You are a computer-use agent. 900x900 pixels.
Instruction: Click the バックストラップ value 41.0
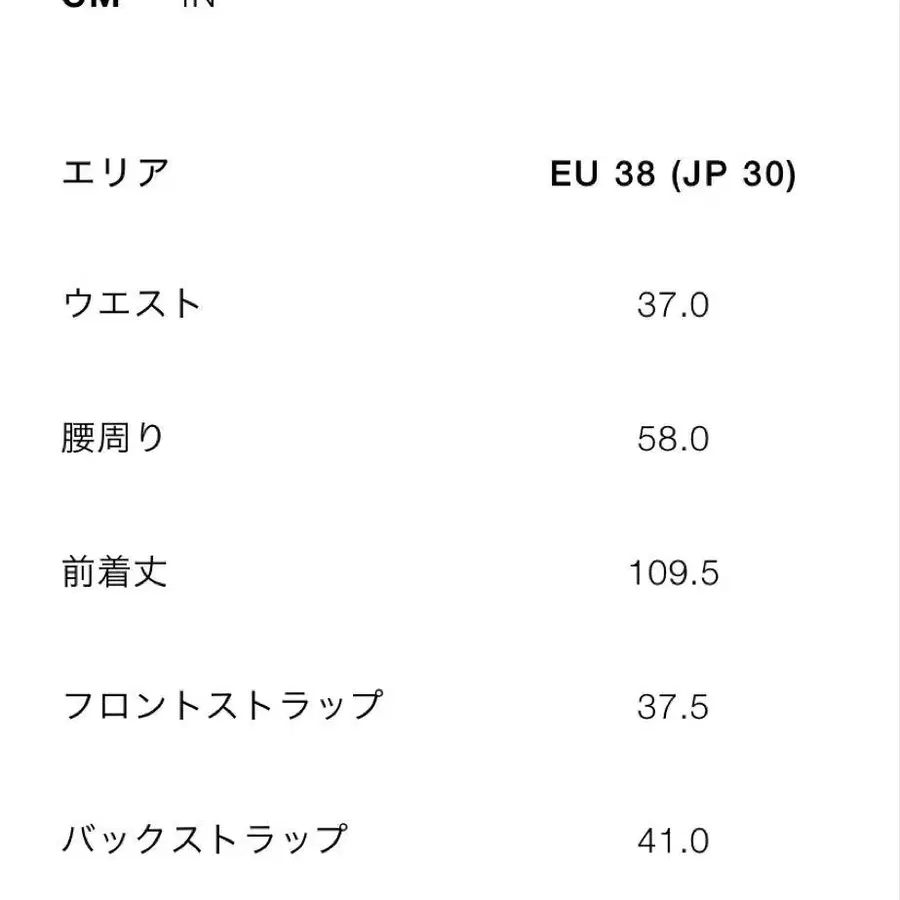point(673,841)
